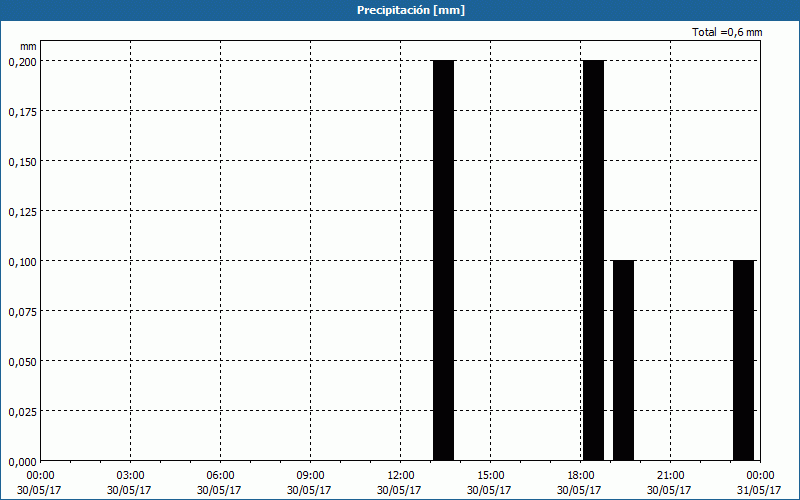
Task: Click the Precipitación [mm] title bar
Action: [x=400, y=10]
